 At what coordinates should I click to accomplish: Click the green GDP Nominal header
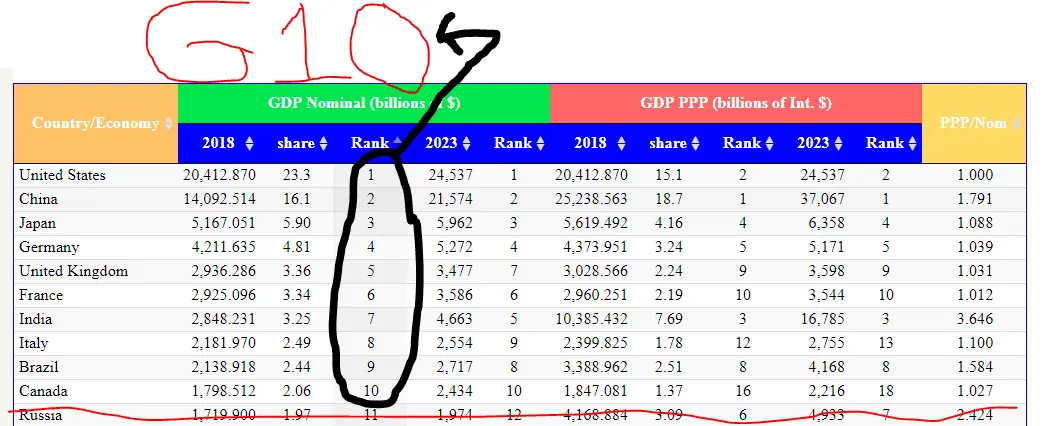[363, 102]
